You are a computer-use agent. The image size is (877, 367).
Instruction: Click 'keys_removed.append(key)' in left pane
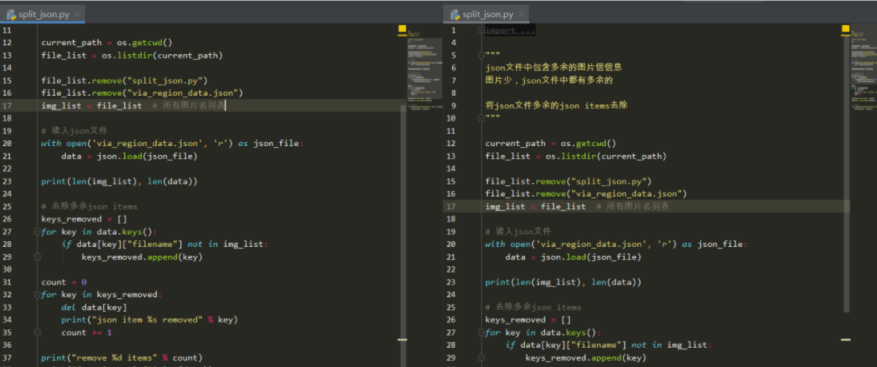pos(142,257)
